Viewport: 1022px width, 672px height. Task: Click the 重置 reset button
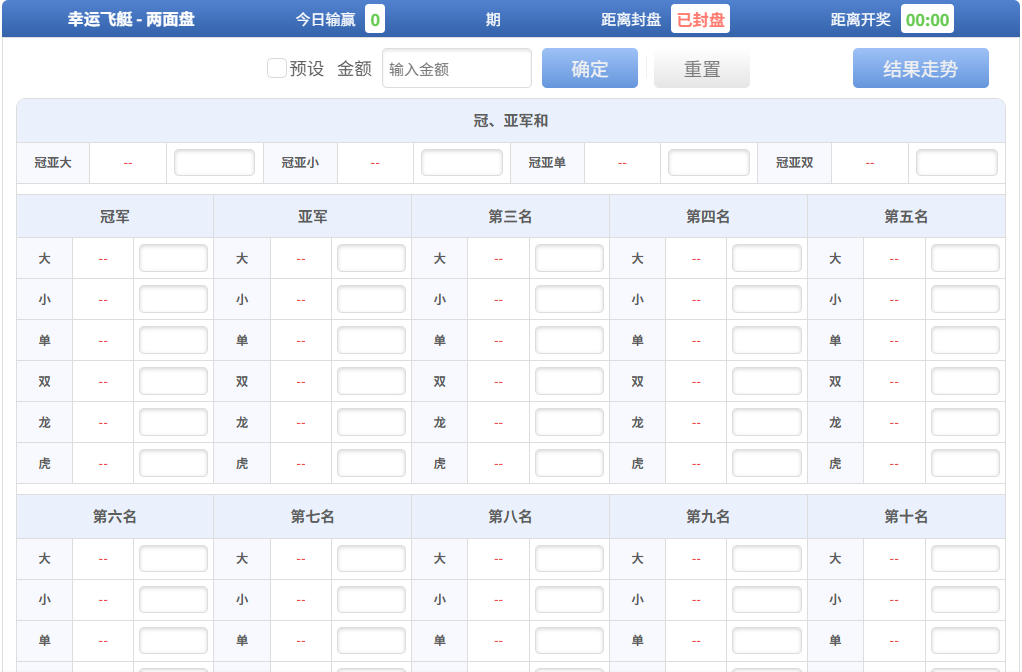[x=701, y=68]
